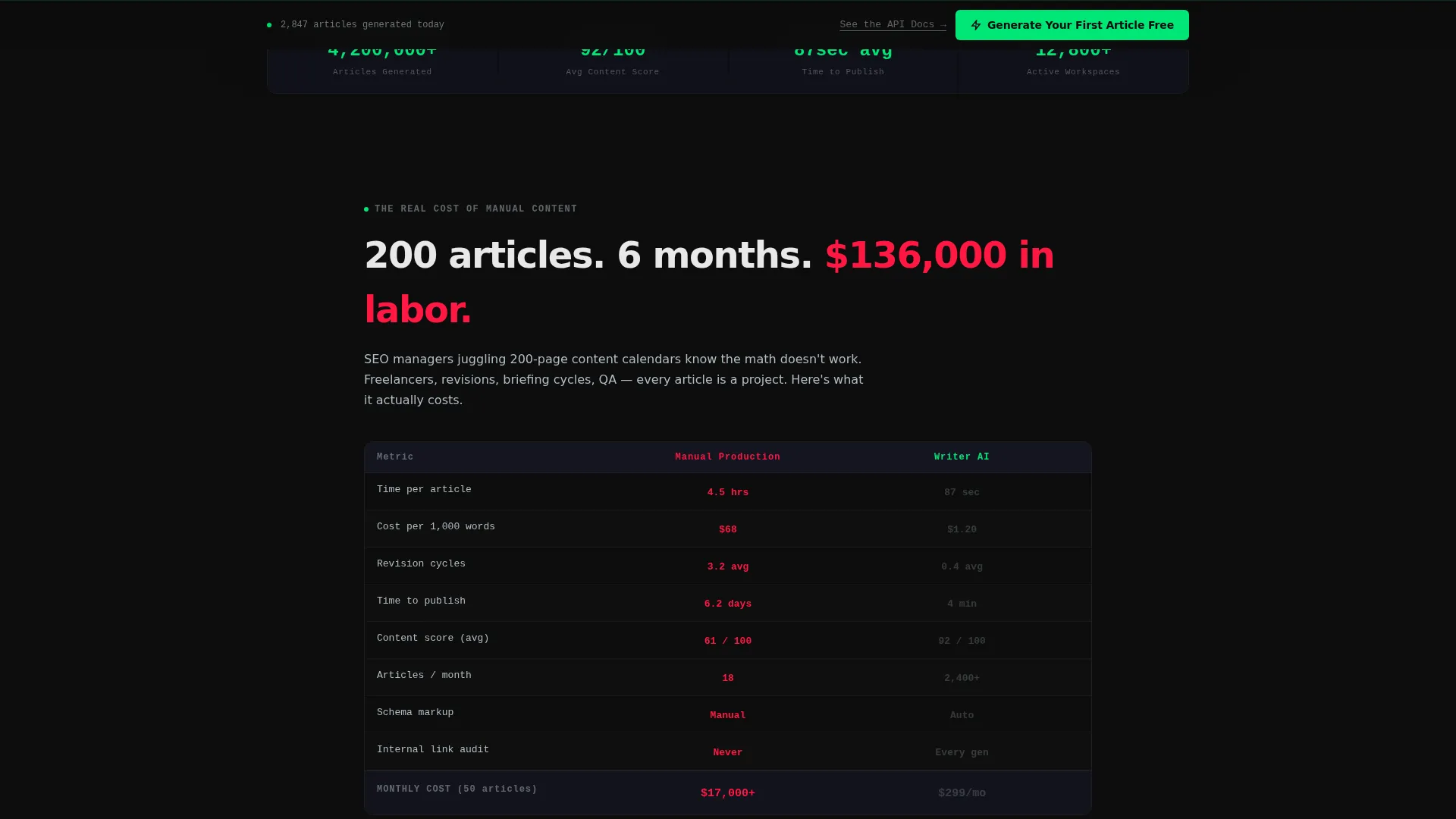Click the lightning bolt icon in the Generate button
The image size is (1456, 819).
coord(976,25)
